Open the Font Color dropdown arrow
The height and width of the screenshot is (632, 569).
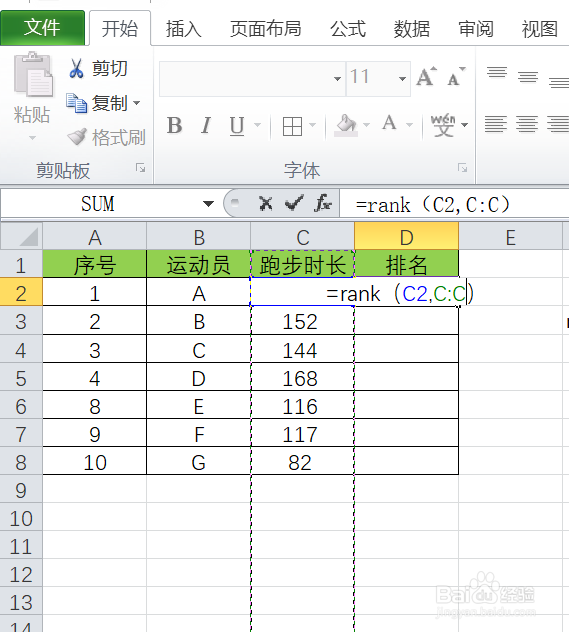pos(409,125)
